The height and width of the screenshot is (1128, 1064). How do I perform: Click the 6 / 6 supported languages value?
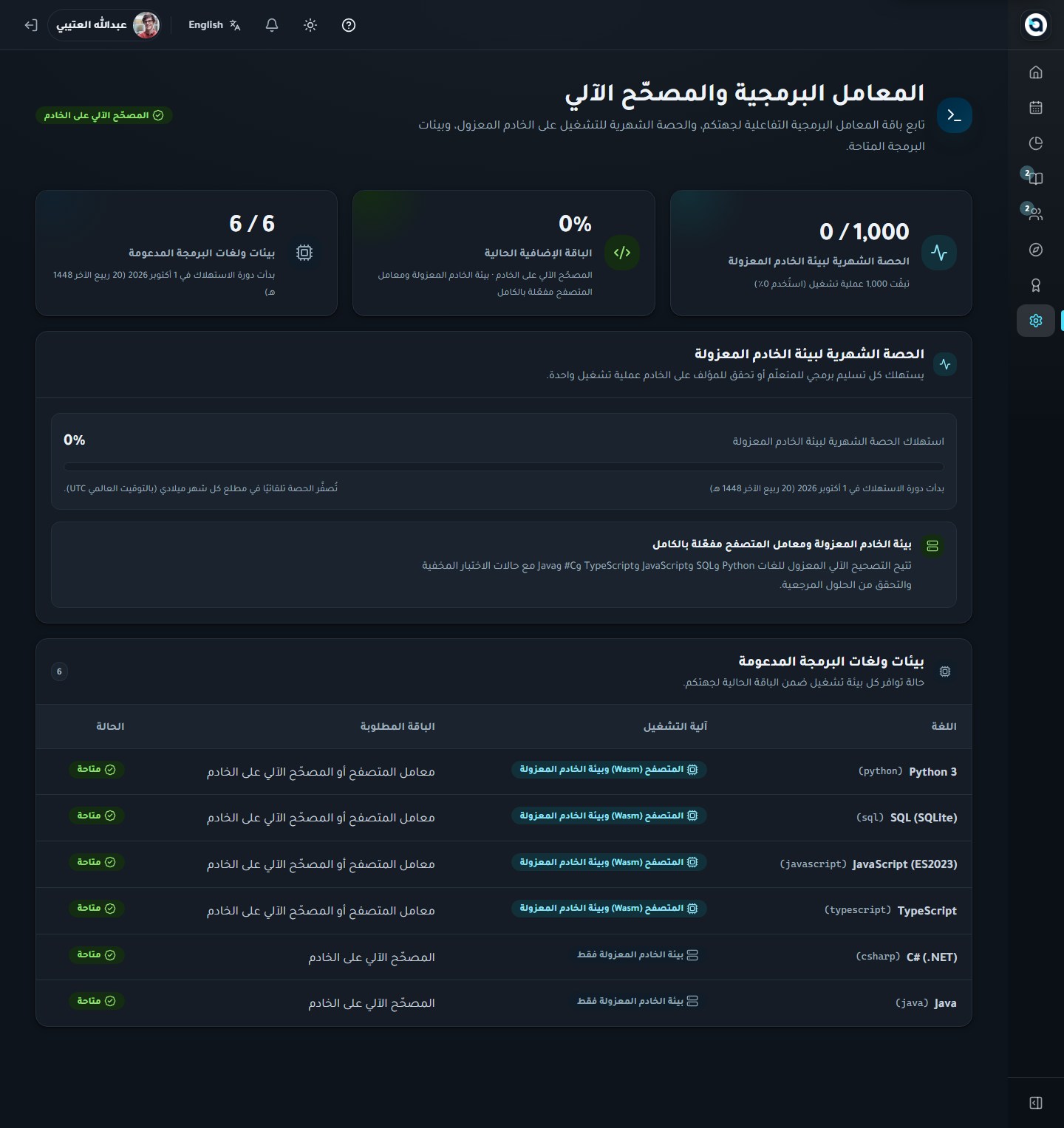click(x=252, y=224)
